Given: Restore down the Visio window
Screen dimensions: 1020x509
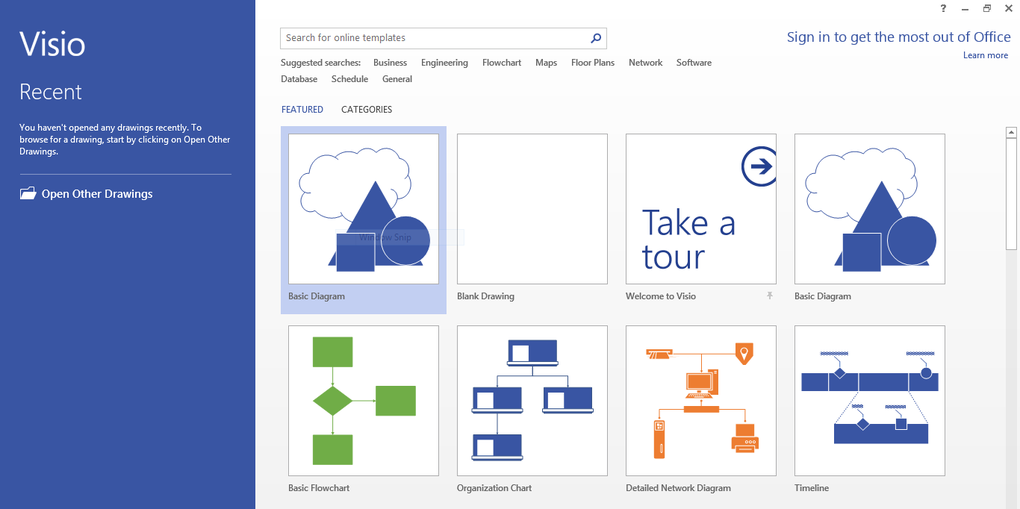Looking at the screenshot, I should click(987, 8).
